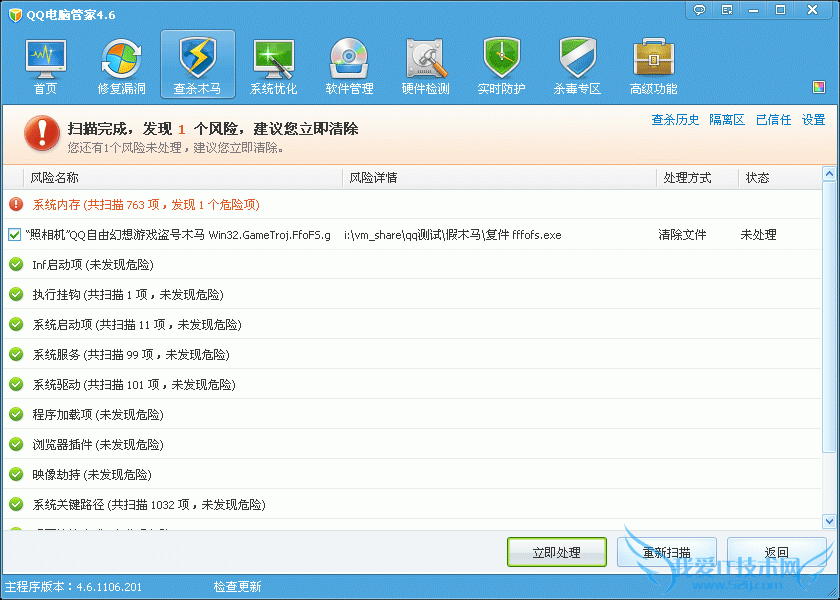Click the vertical scrollbar thumb
This screenshot has height=600, width=840.
coord(829,318)
